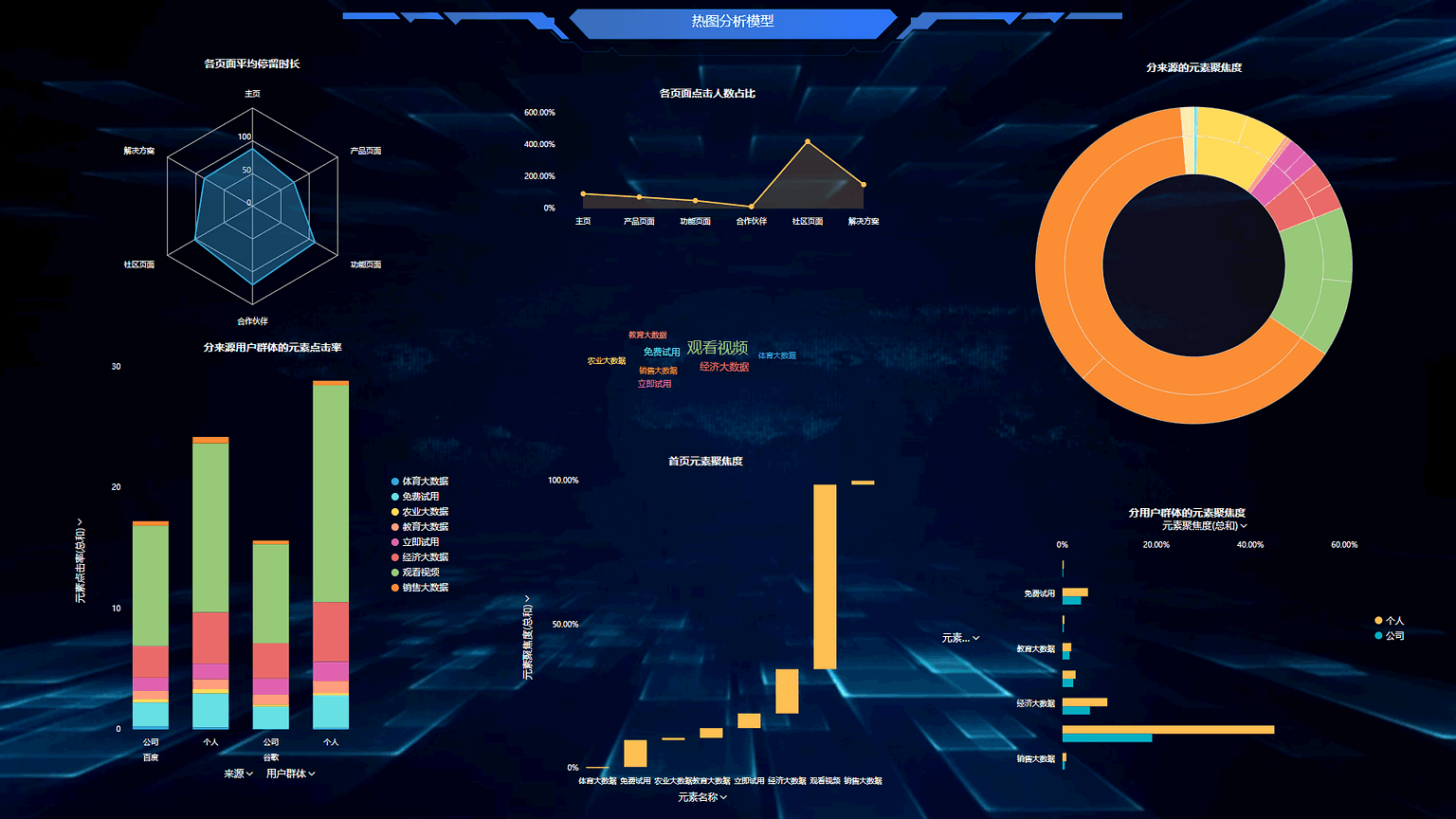Click the 社区页面 label on the radar chart

pyautogui.click(x=138, y=264)
